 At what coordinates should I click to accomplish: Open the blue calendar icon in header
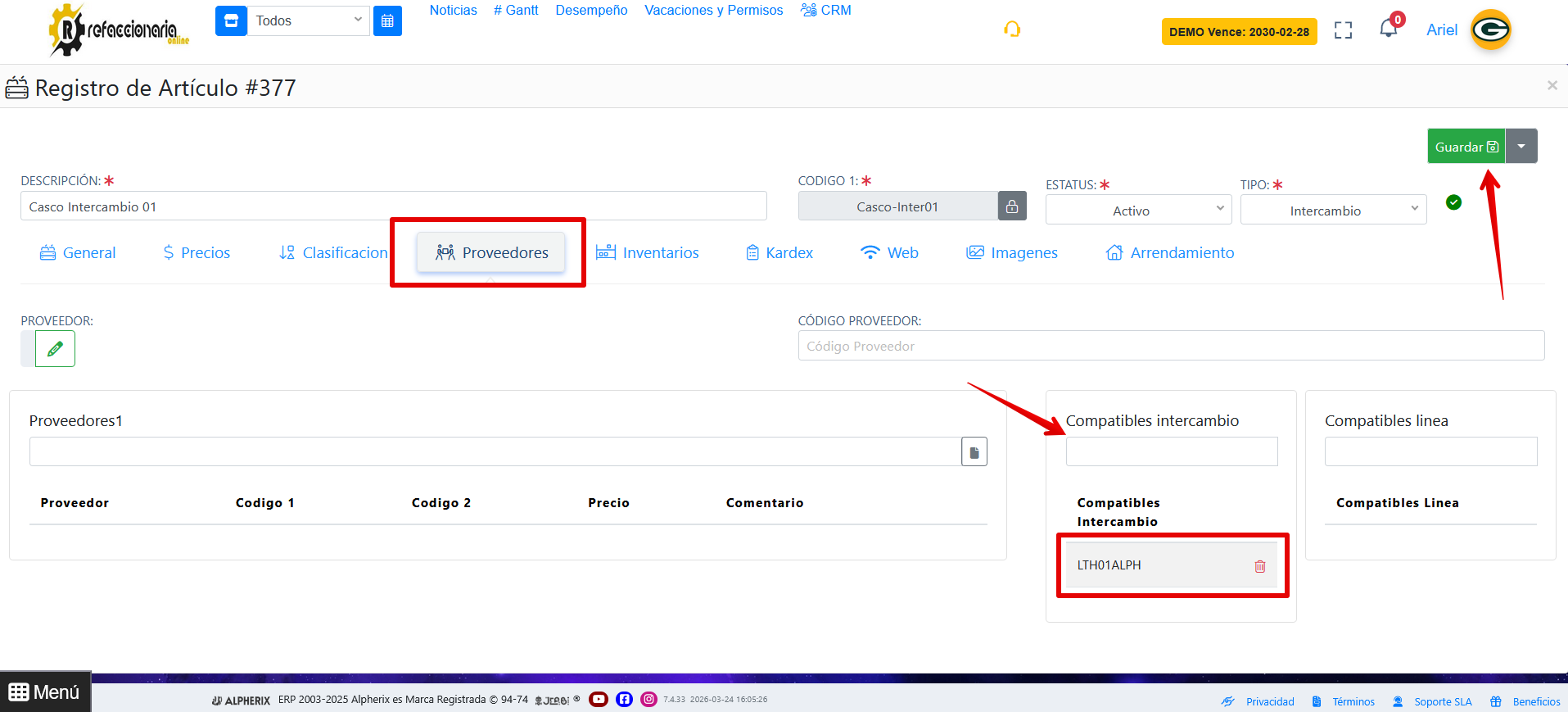click(387, 21)
